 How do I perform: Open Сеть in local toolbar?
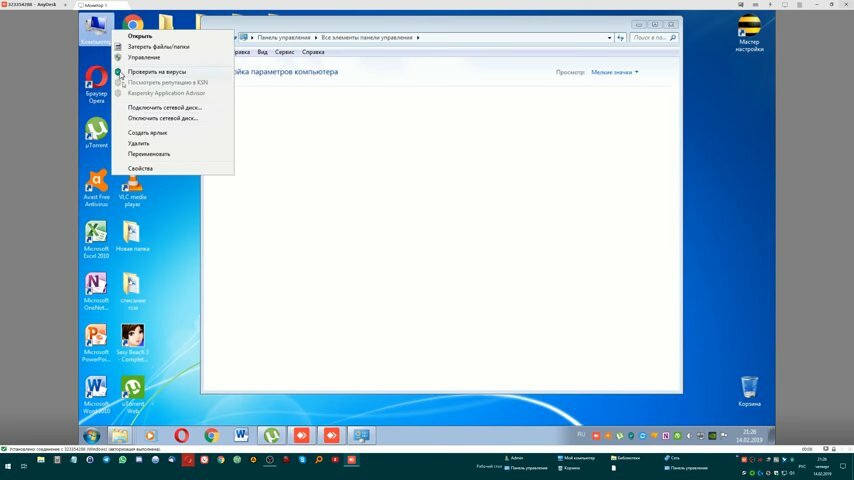coord(672,458)
